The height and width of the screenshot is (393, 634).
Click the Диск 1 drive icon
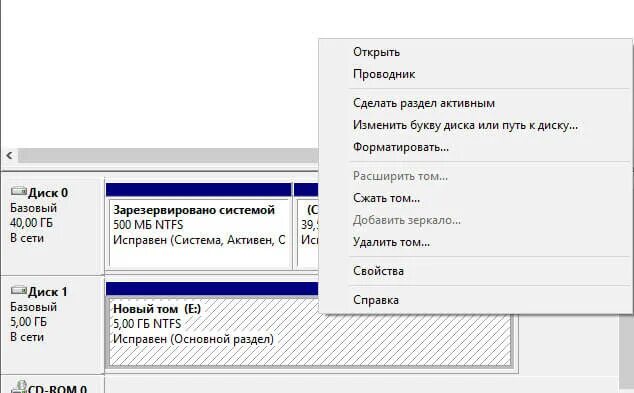[18, 290]
